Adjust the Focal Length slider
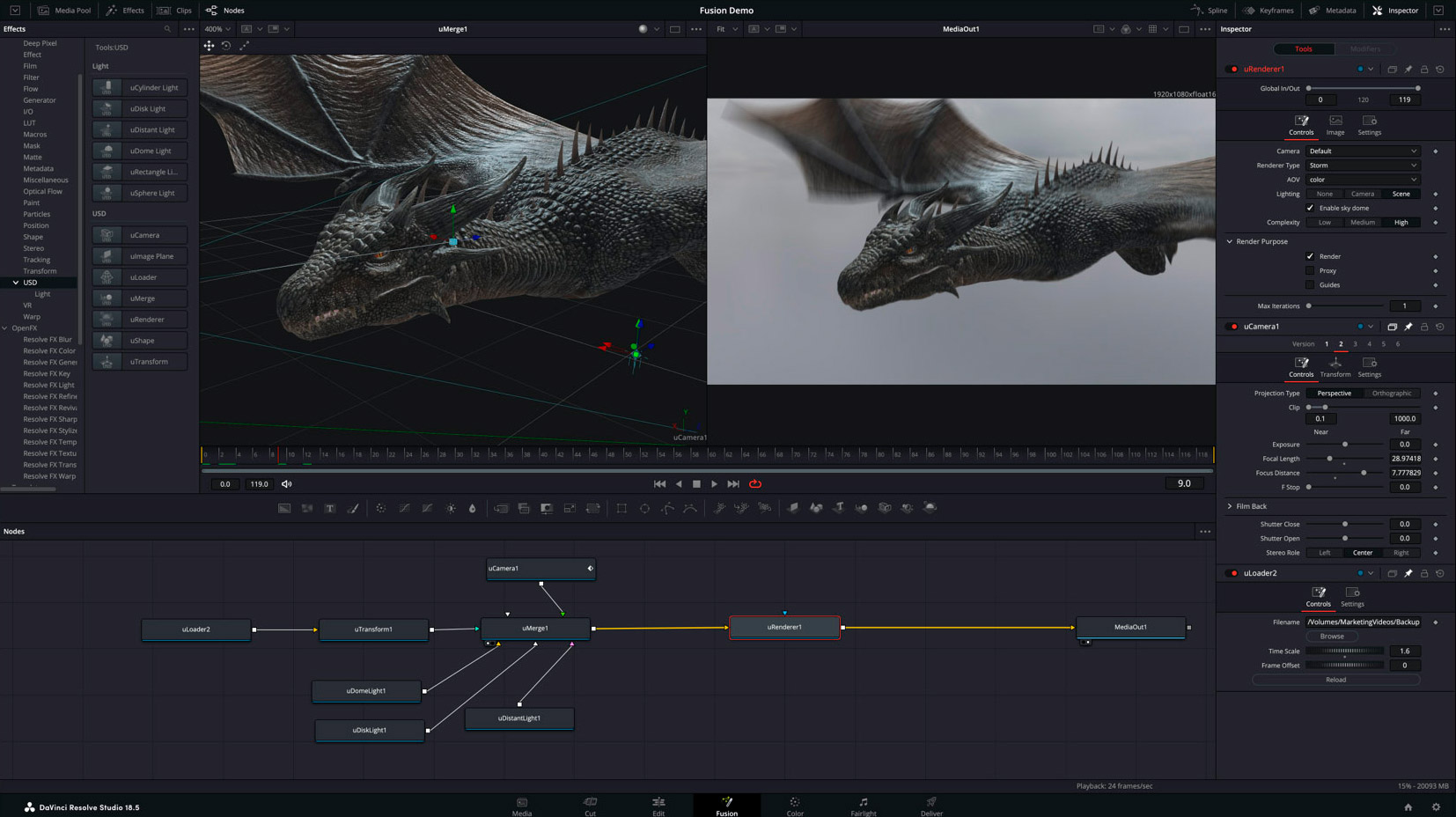 pyautogui.click(x=1329, y=459)
